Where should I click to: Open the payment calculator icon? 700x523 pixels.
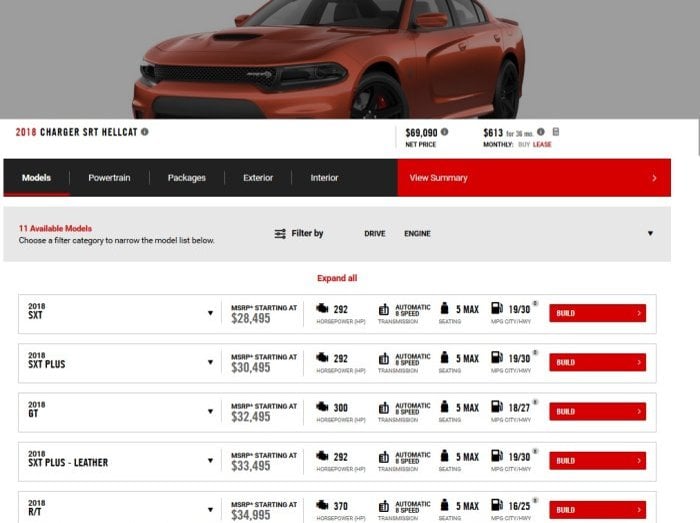(x=556, y=131)
